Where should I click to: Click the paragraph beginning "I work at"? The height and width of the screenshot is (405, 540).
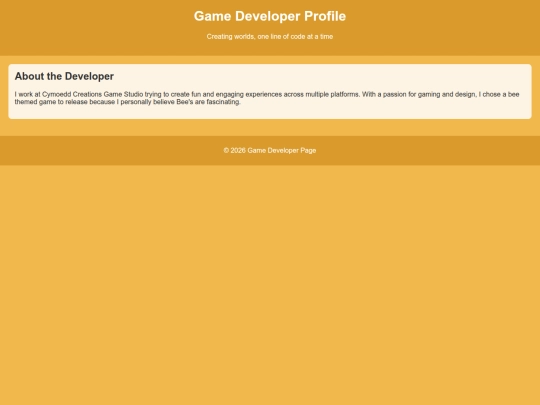[x=267, y=98]
